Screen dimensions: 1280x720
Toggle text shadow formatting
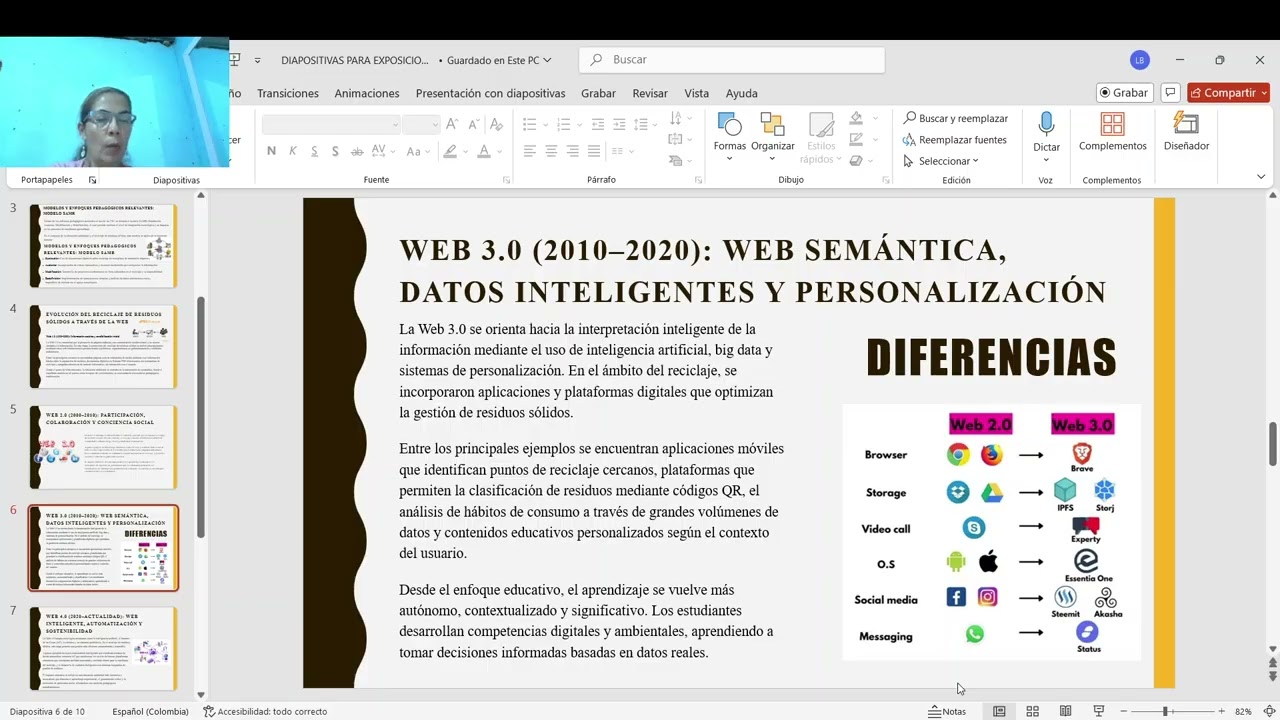(x=335, y=151)
